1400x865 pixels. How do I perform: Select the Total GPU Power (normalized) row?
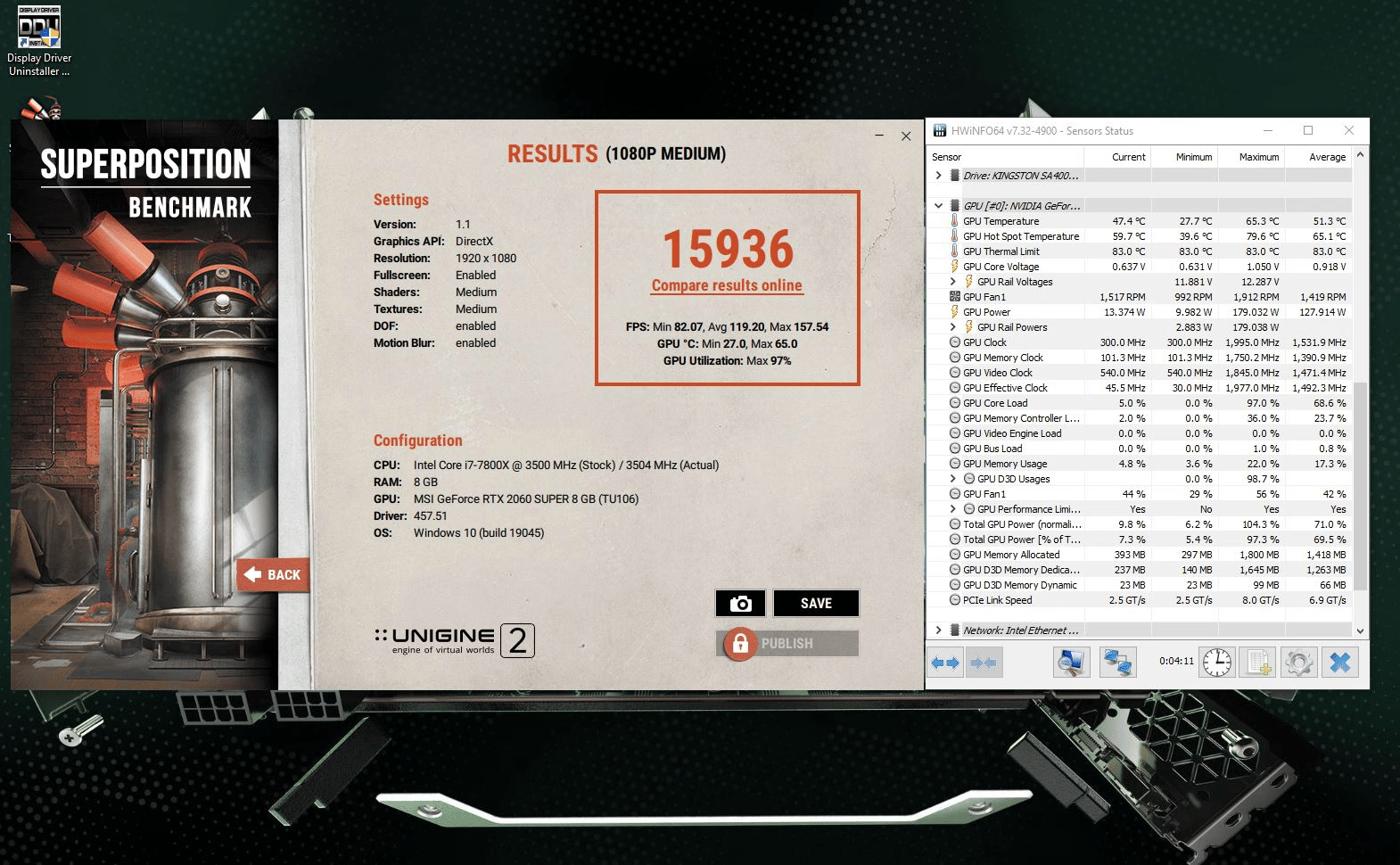coord(1140,523)
